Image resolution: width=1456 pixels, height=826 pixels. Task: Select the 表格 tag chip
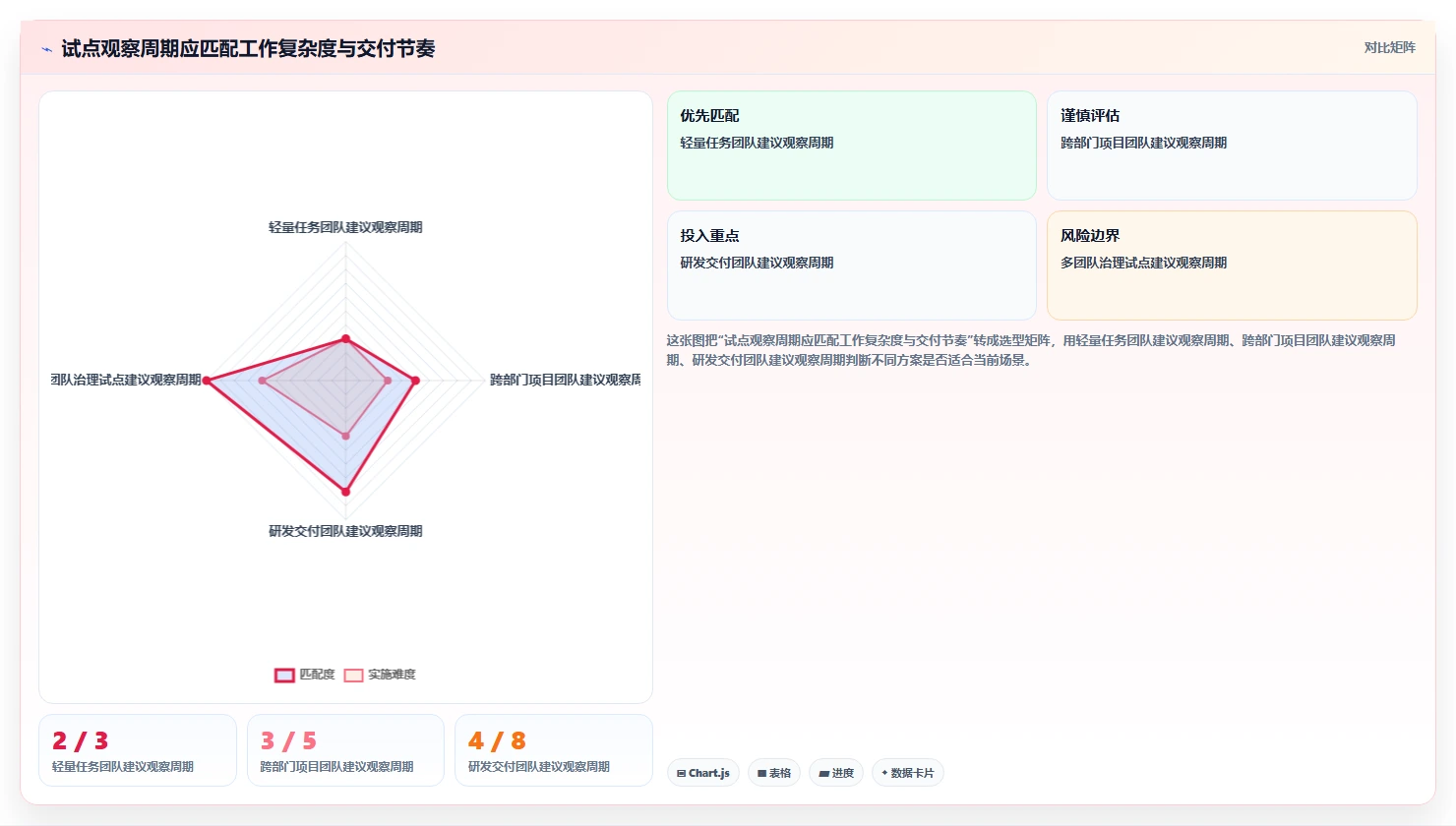point(774,773)
